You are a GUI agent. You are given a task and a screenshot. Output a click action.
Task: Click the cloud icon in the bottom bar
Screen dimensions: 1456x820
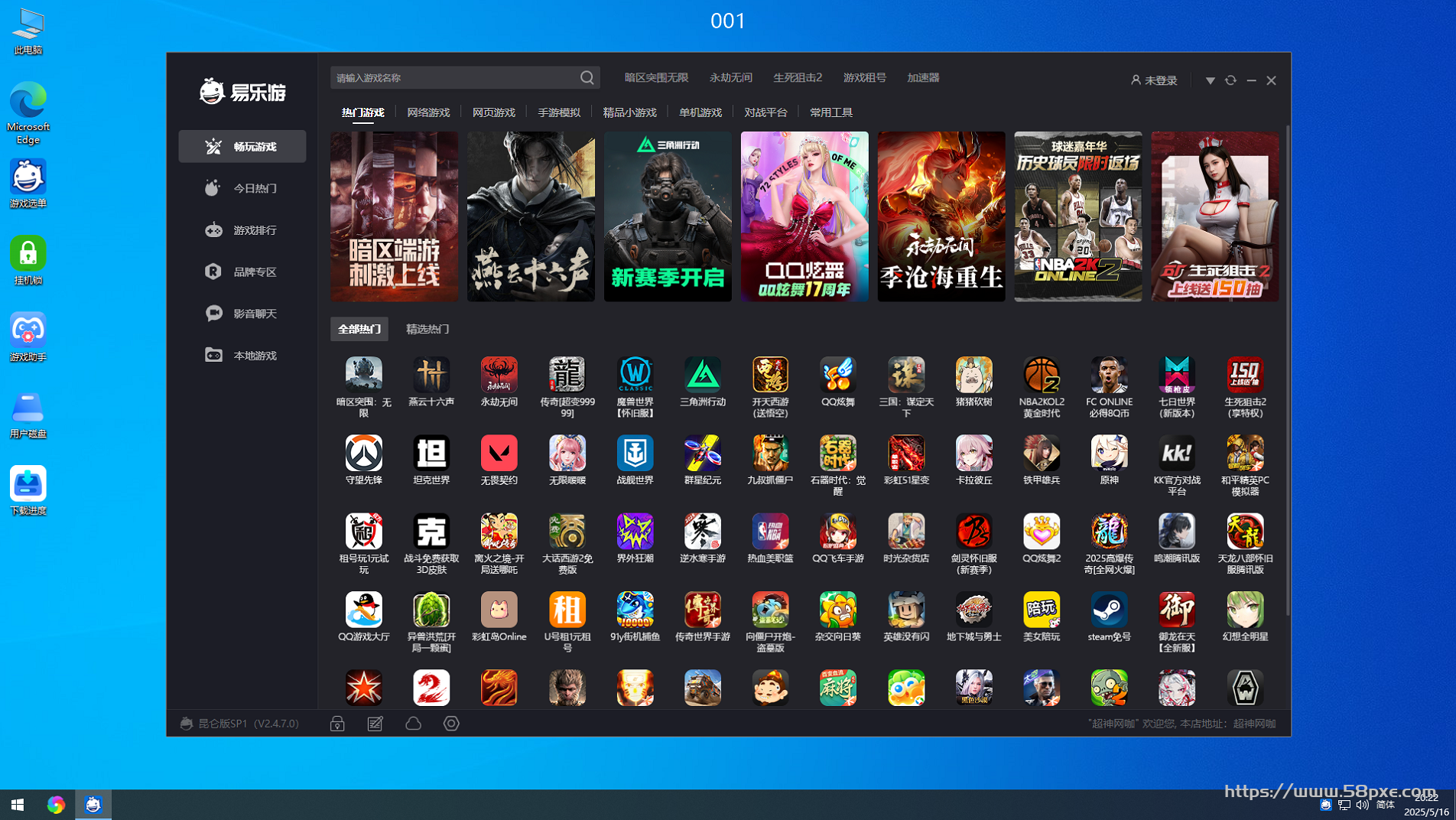point(413,723)
